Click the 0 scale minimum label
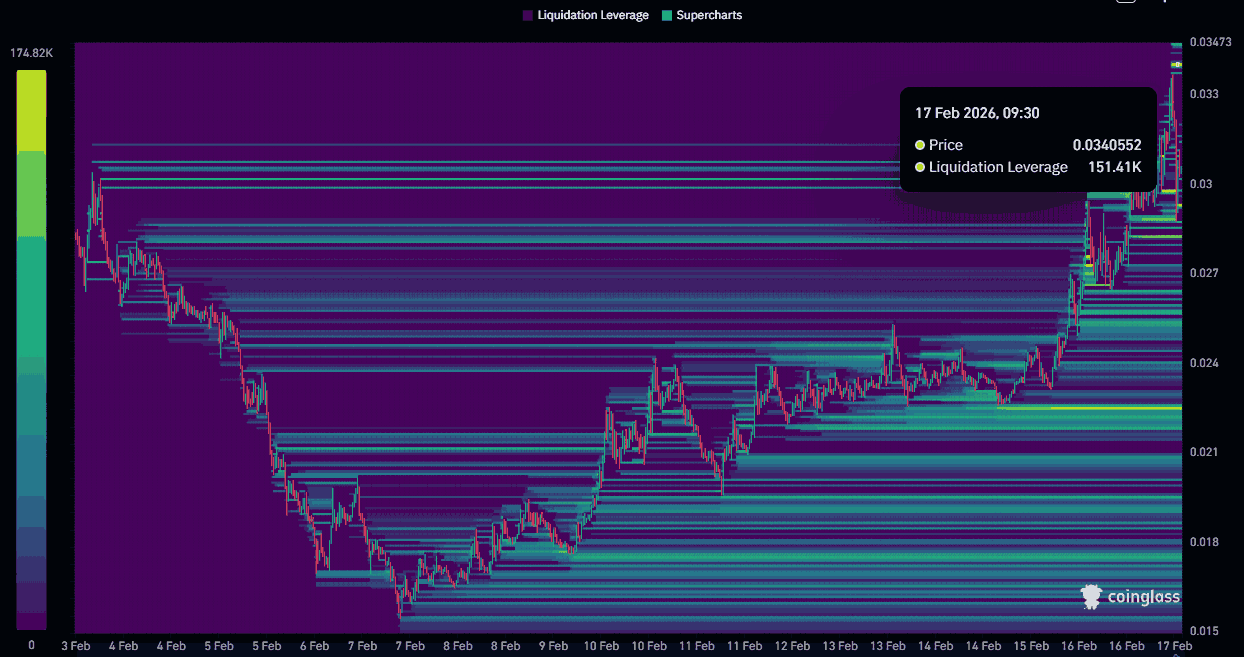 click(x=31, y=645)
